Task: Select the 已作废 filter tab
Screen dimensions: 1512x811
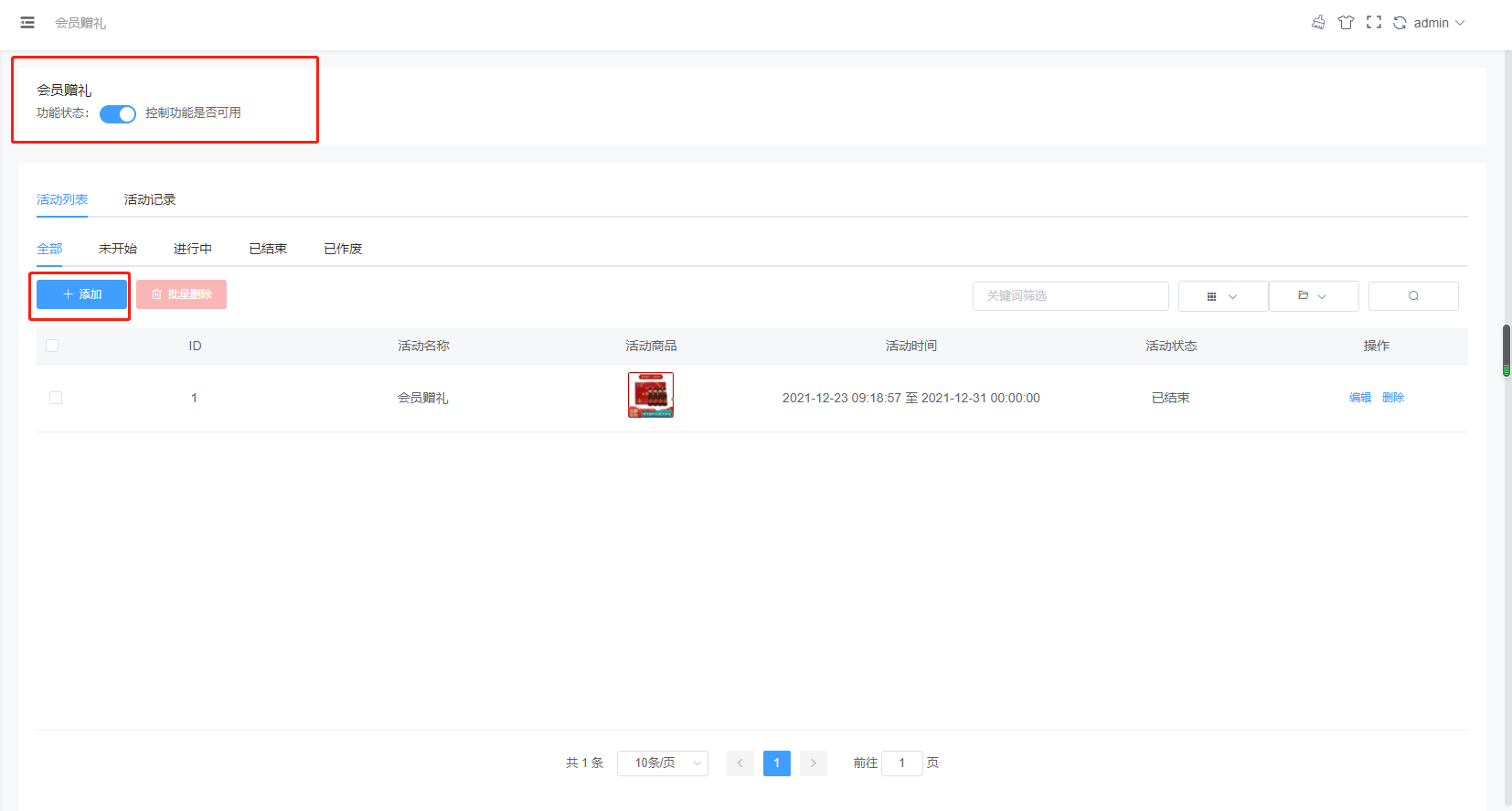Action: (343, 249)
